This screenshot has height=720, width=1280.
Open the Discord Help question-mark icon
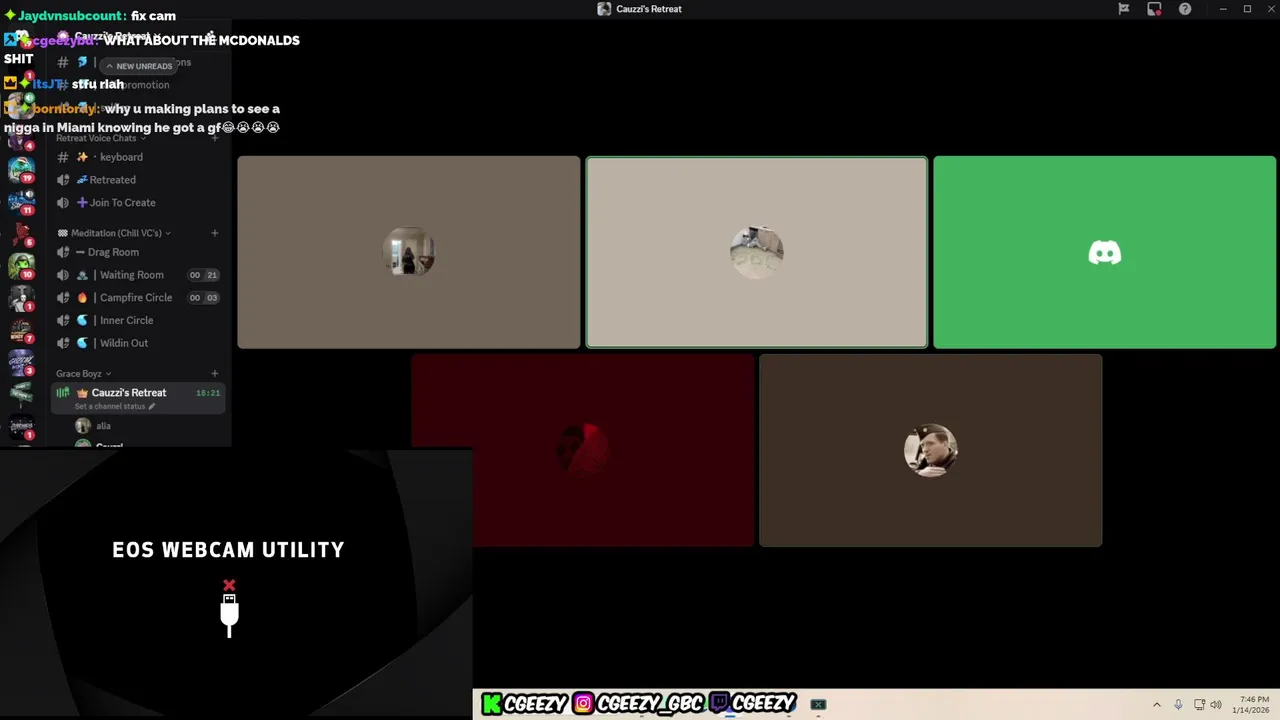coord(1185,9)
